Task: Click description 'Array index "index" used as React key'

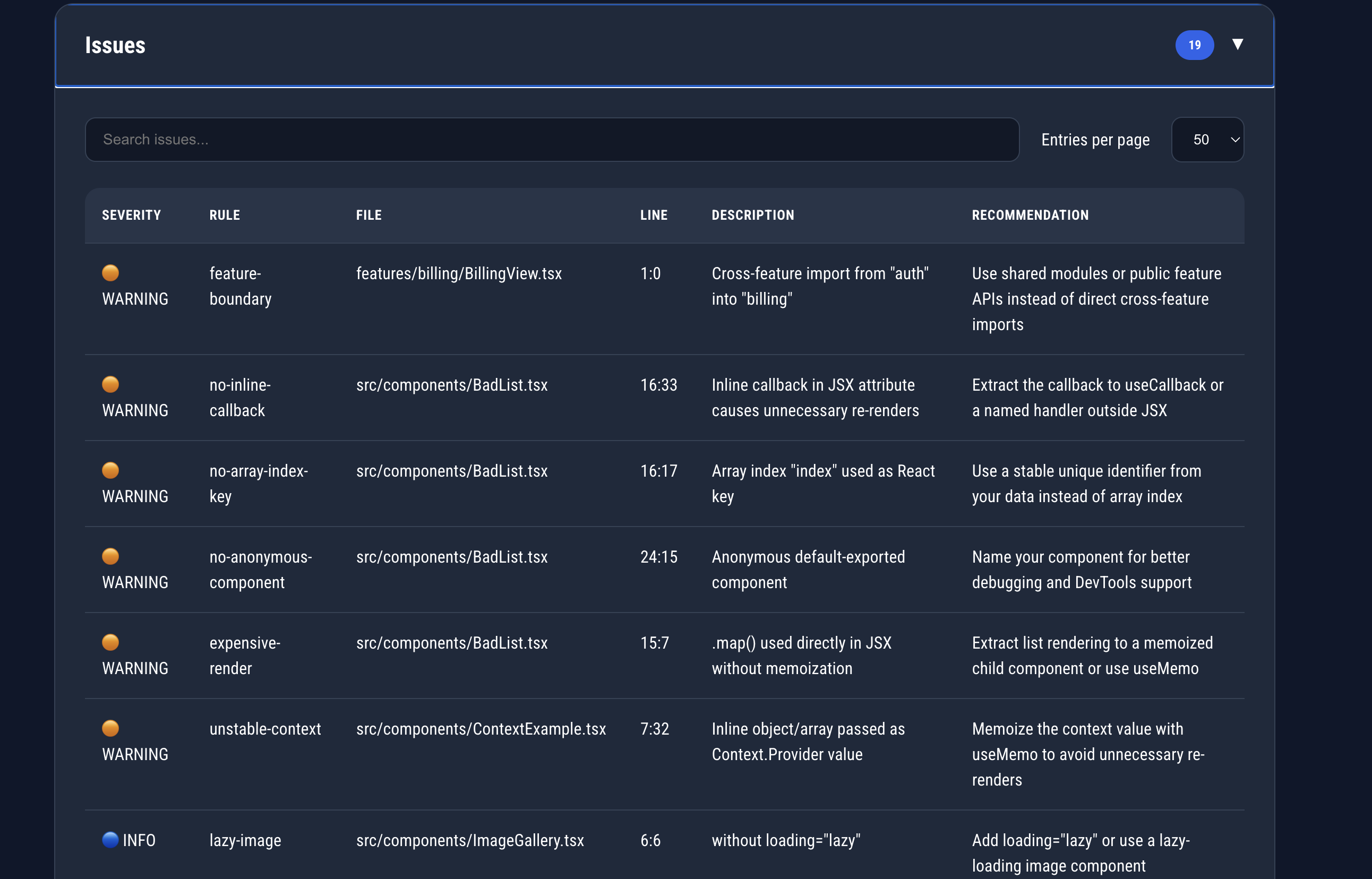Action: coord(824,484)
